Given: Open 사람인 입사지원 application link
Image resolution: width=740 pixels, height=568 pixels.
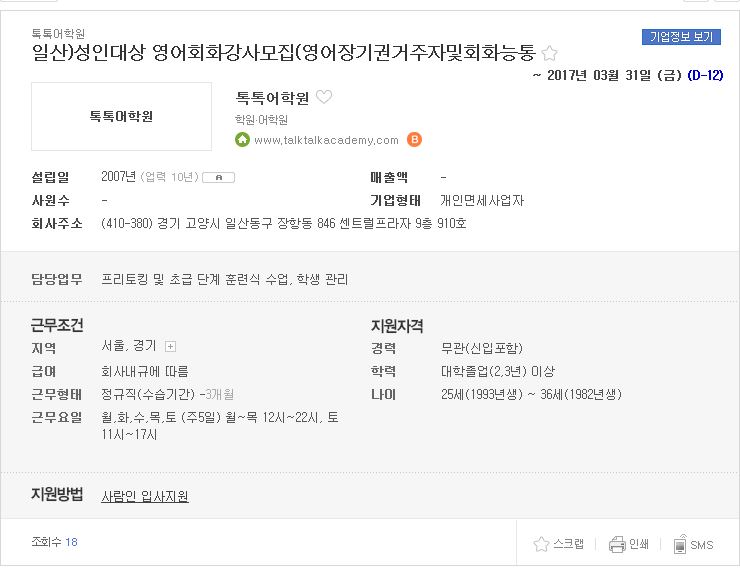Looking at the screenshot, I should pyautogui.click(x=145, y=496).
